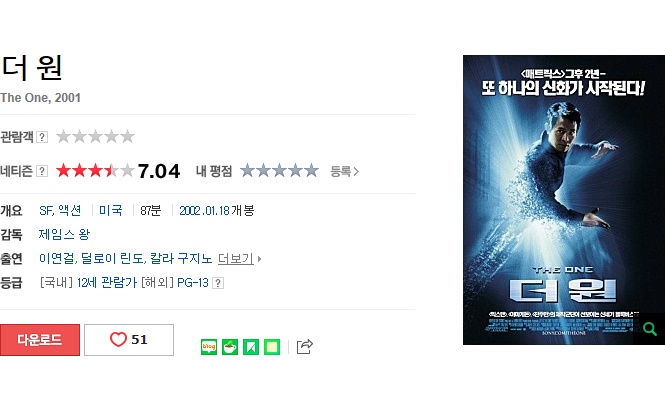Open the 12세 관람가 rating link
665x419 pixels.
coord(106,283)
